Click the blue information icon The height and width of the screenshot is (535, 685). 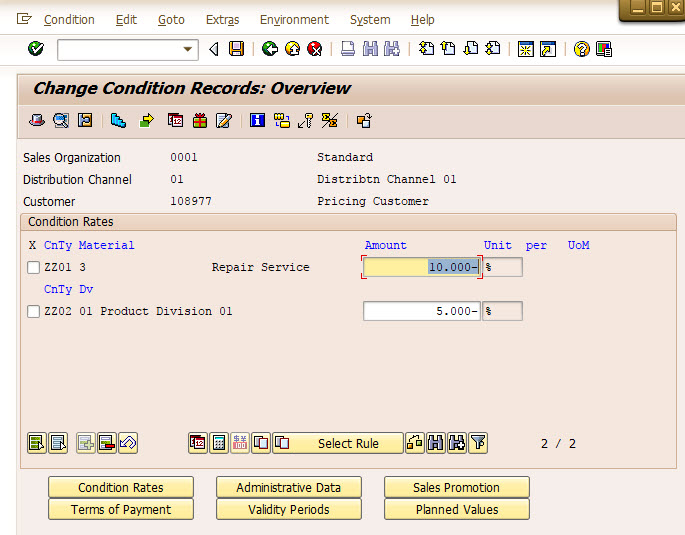[257, 121]
